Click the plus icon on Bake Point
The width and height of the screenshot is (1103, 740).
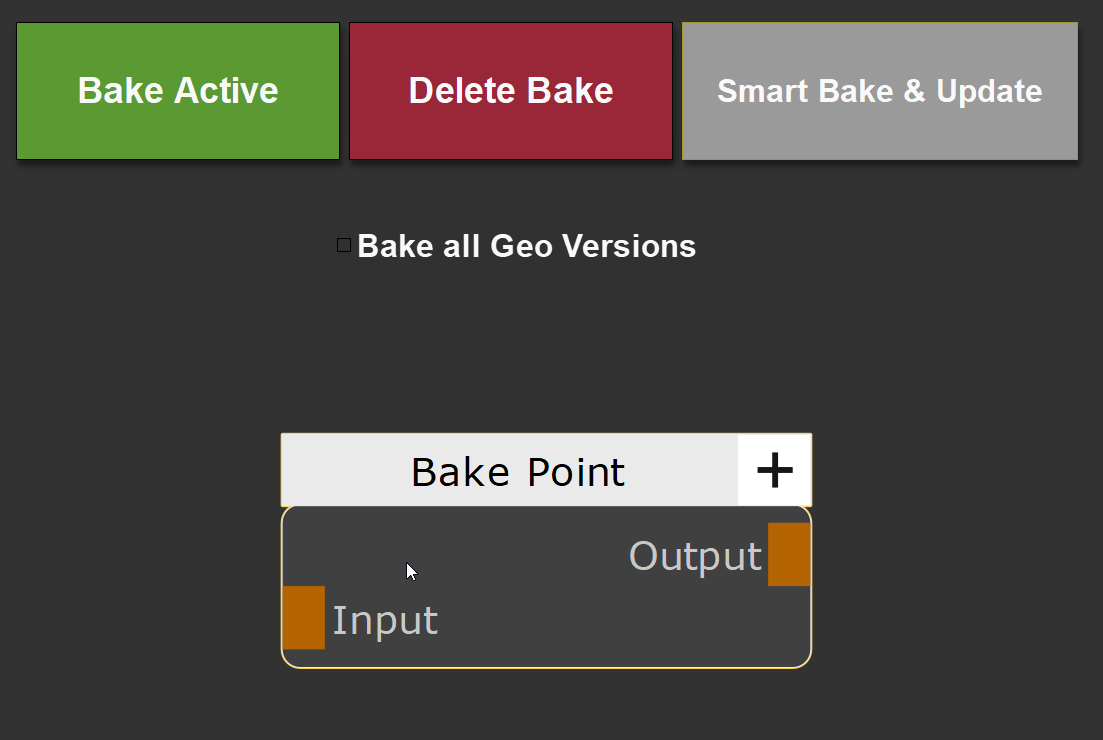click(775, 470)
